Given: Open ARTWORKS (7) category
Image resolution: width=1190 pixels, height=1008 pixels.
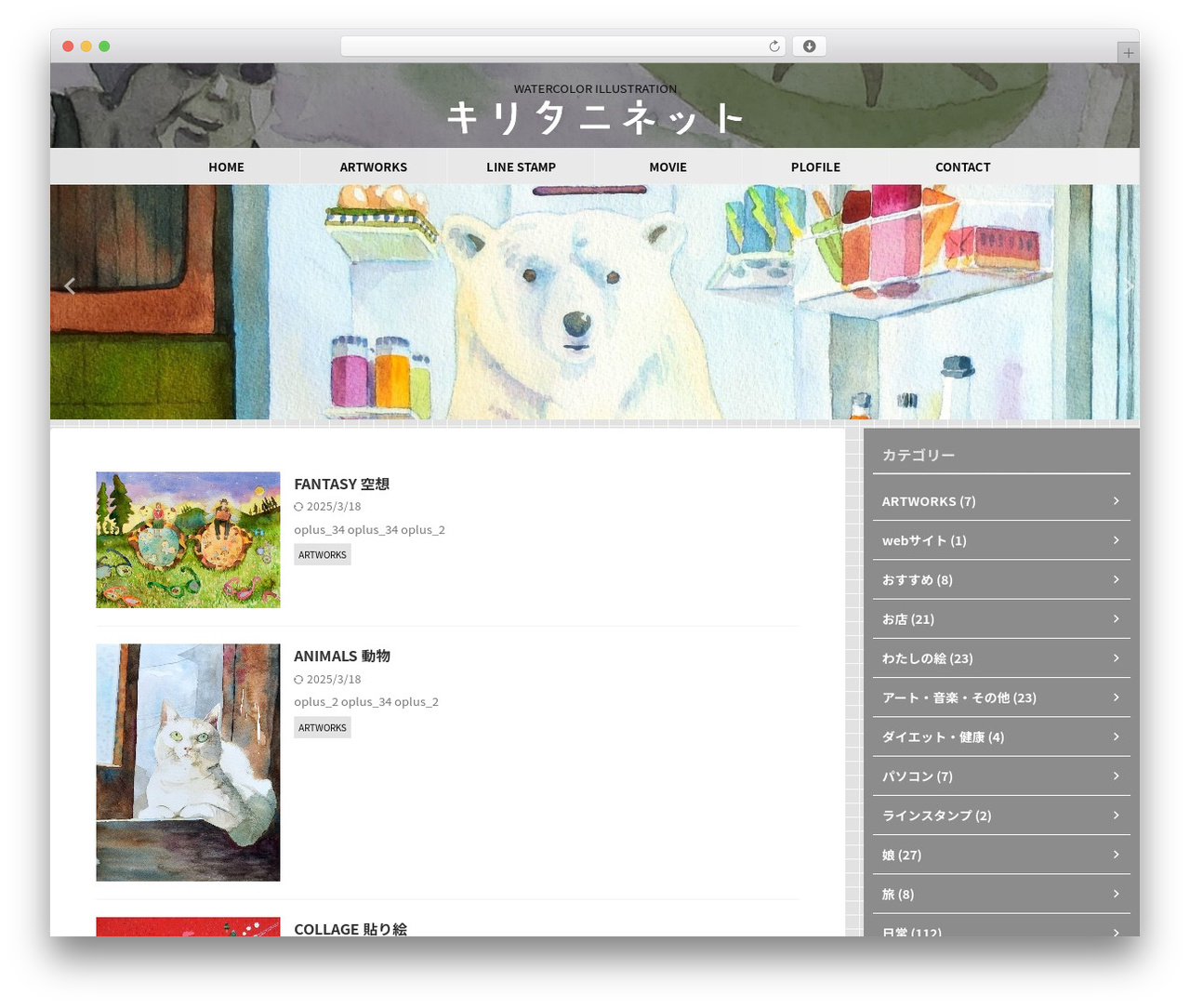Looking at the screenshot, I should click(1001, 501).
